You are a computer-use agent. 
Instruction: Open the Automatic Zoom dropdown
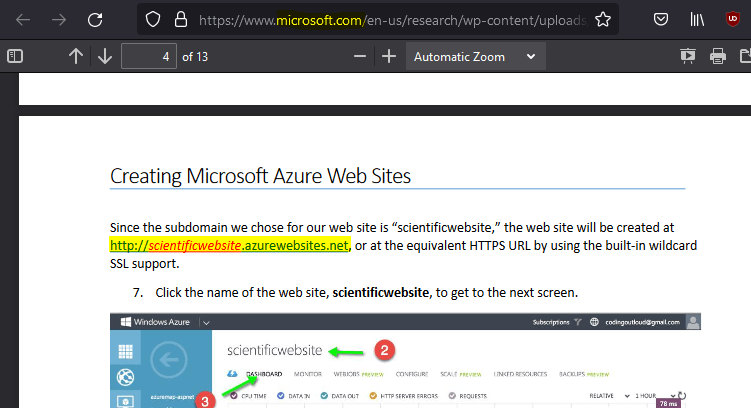click(475, 57)
